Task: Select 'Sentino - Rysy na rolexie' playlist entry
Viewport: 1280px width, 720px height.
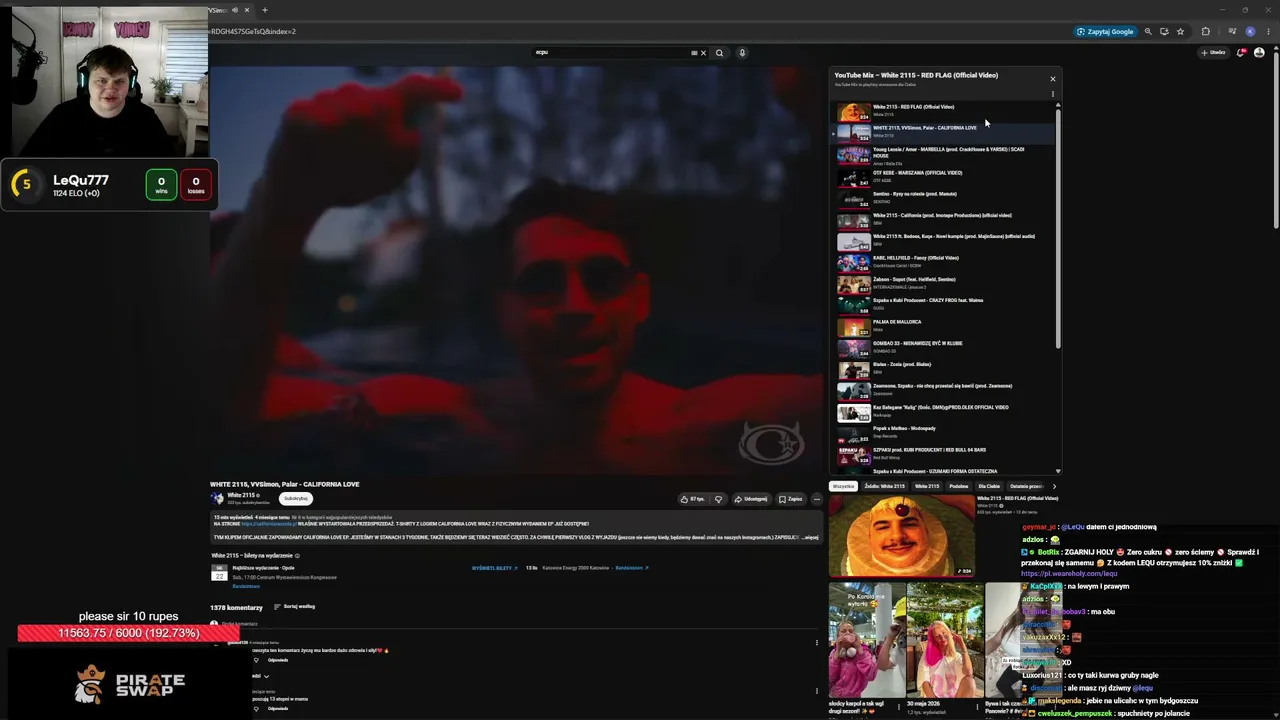Action: tap(945, 198)
